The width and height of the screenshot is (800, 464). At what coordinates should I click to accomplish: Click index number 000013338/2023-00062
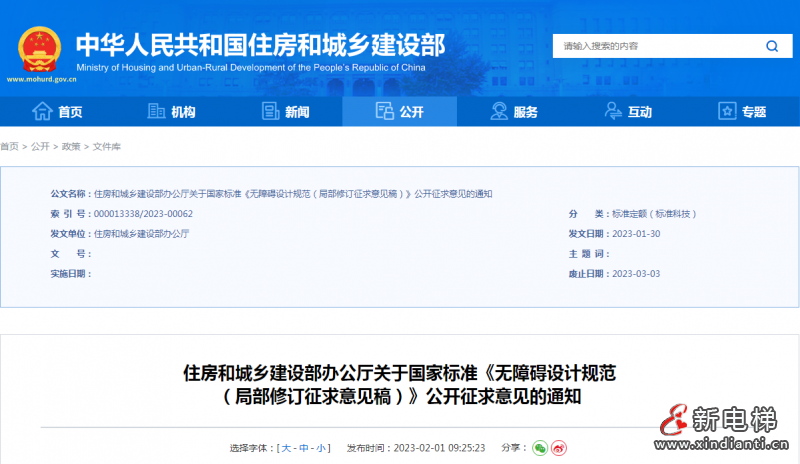[x=143, y=214]
